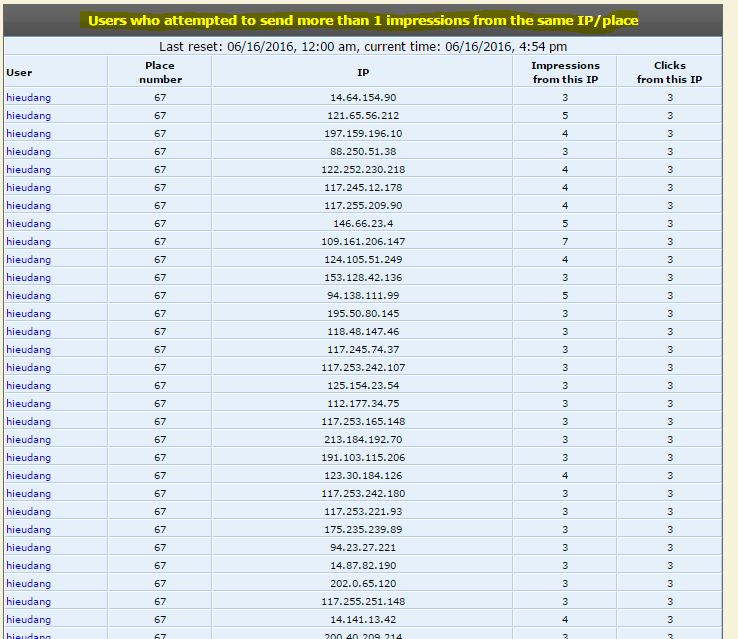The width and height of the screenshot is (738, 639).
Task: Click hieudang link beside 175.235.239.89
Action: 28,529
